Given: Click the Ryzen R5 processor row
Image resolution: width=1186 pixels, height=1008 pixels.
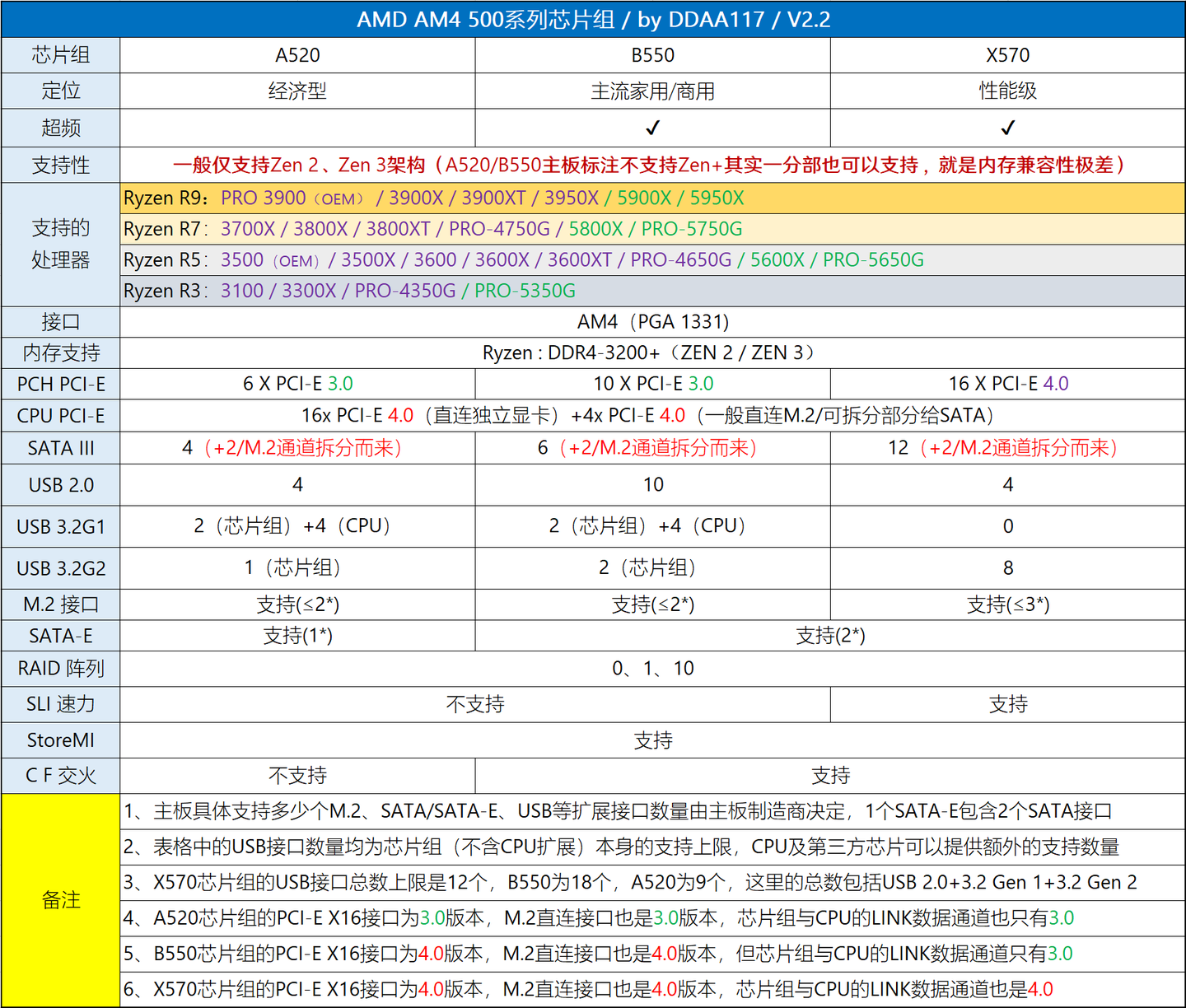Looking at the screenshot, I should click(x=652, y=260).
